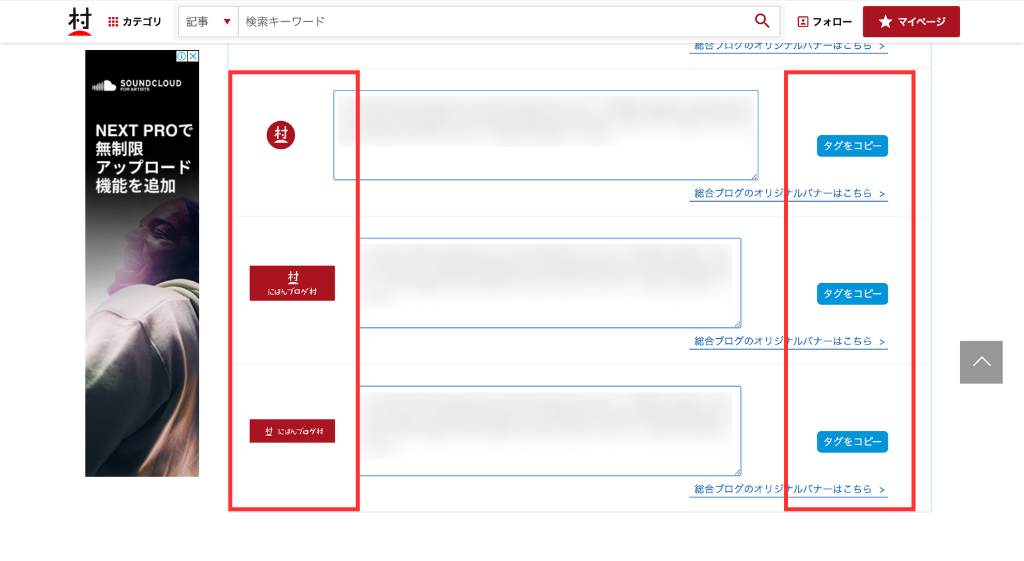The height and width of the screenshot is (561, 1024).
Task: Open the フォロー page
Action: coord(825,22)
